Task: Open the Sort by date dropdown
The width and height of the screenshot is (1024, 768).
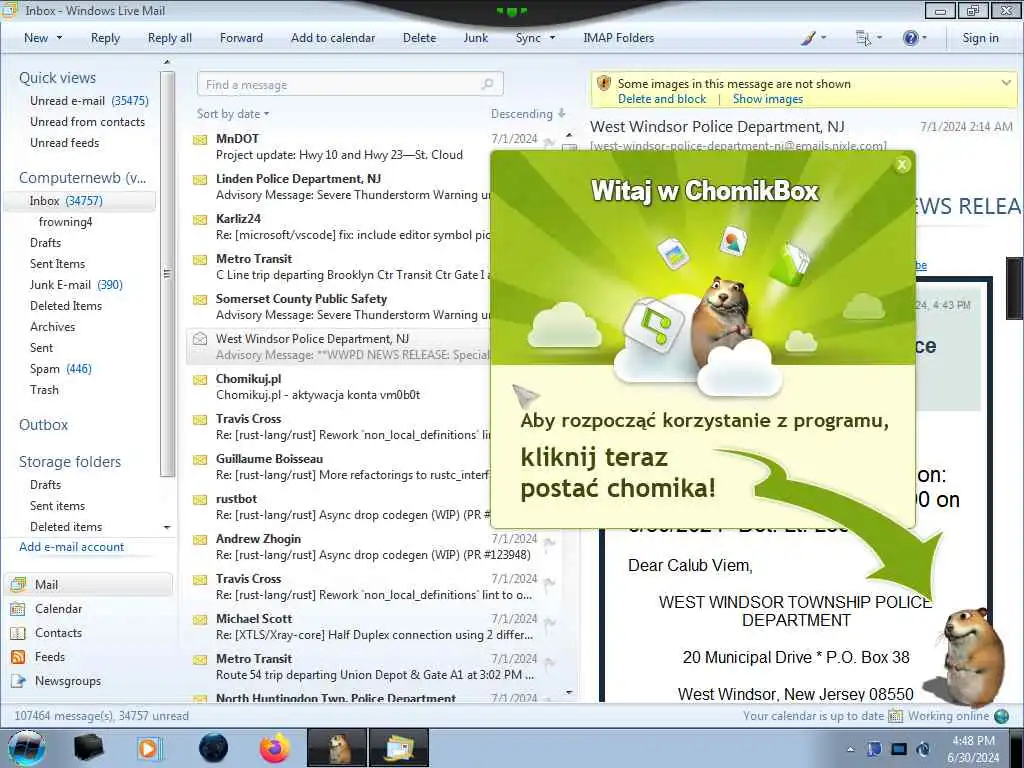Action: point(232,114)
